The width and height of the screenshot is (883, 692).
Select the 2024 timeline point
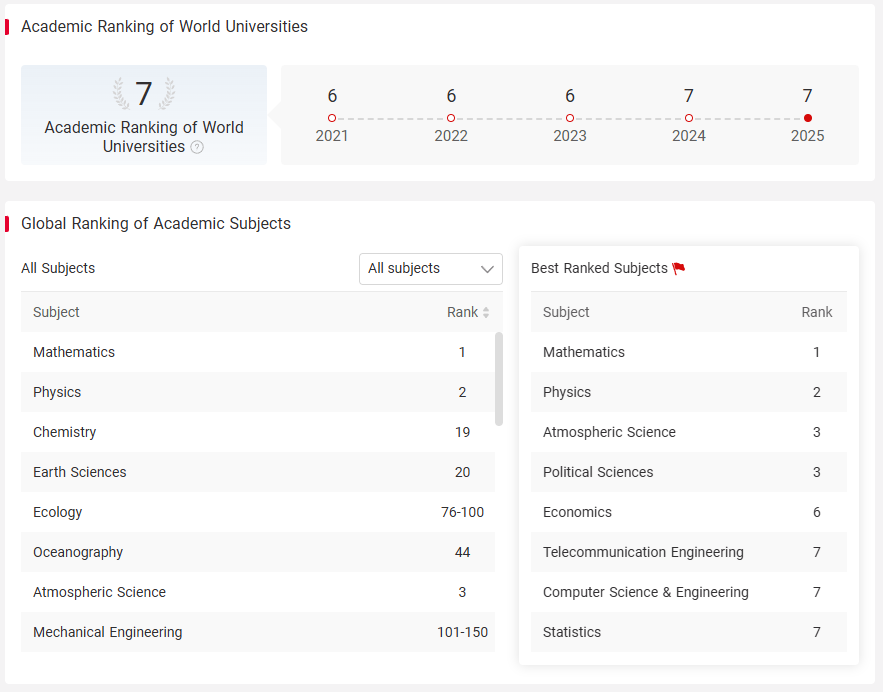click(689, 118)
